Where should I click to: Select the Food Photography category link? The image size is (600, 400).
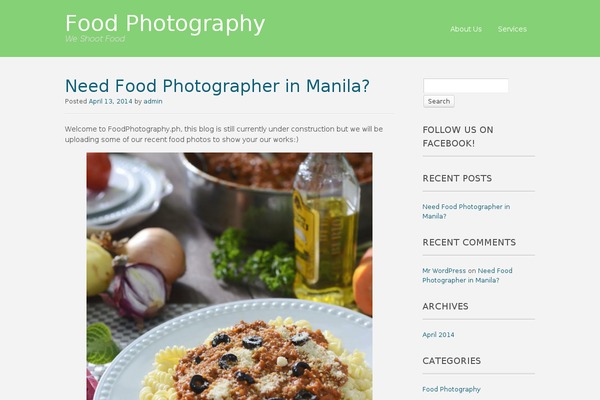pyautogui.click(x=451, y=389)
